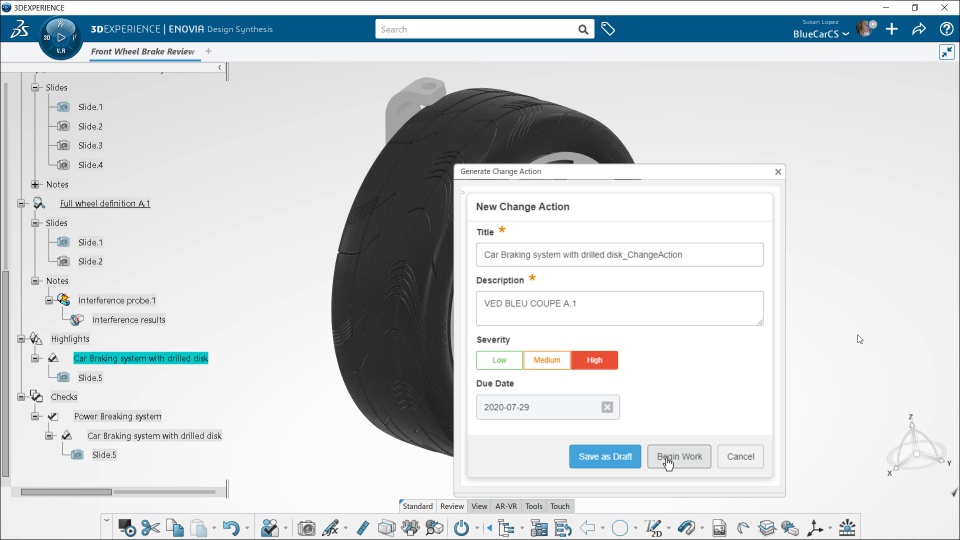Click Susan Lopez profile avatar
Viewport: 960px width, 540px height.
coord(866,28)
